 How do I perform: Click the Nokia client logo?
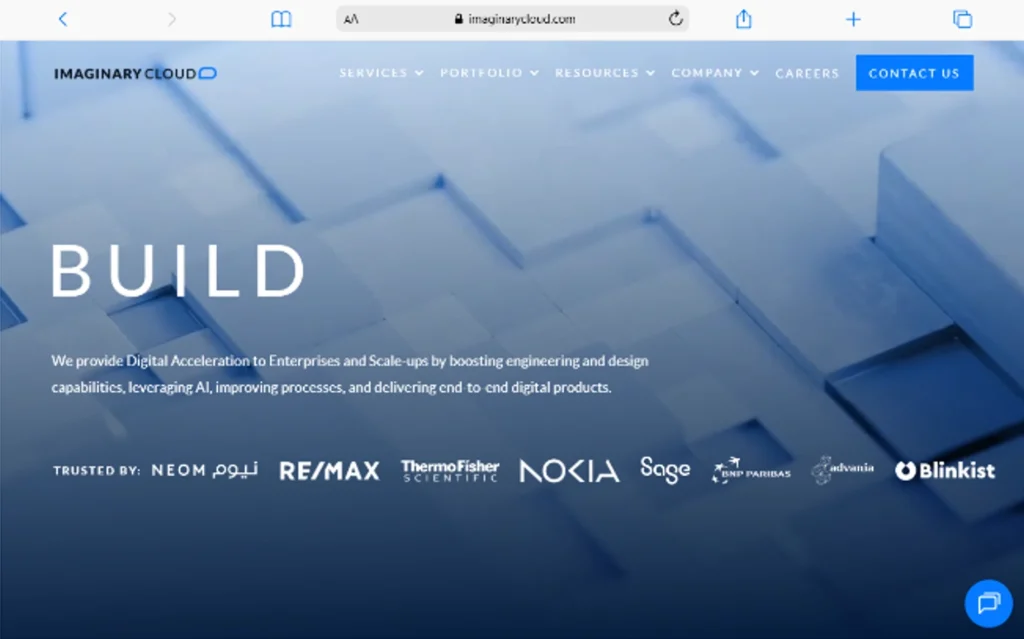coord(569,470)
